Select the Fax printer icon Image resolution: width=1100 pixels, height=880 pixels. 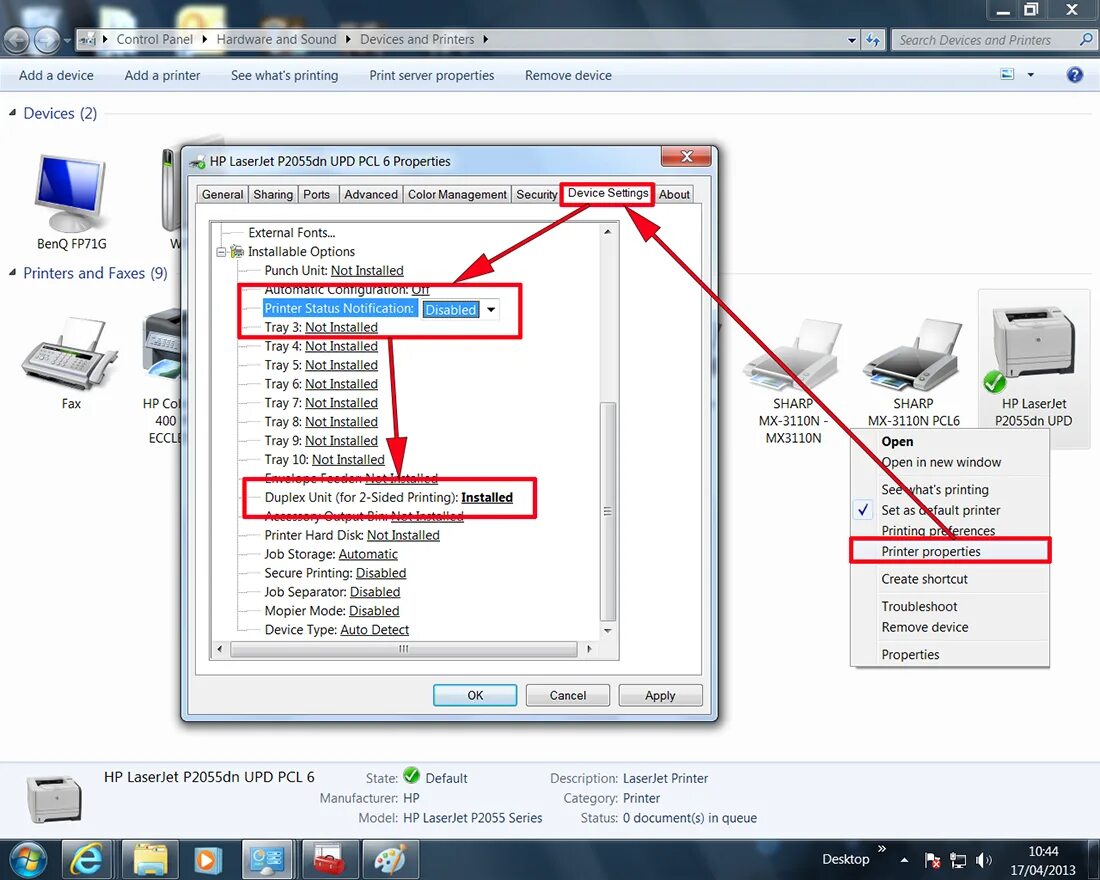tap(69, 354)
